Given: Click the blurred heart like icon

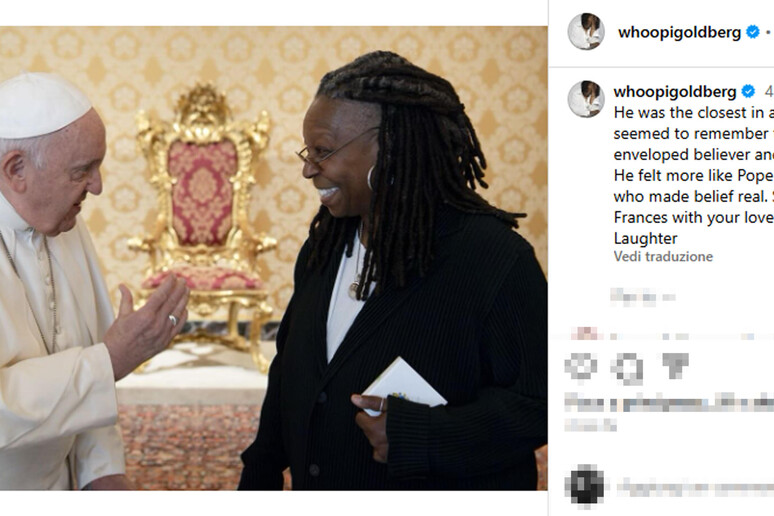Looking at the screenshot, I should pyautogui.click(x=581, y=367).
